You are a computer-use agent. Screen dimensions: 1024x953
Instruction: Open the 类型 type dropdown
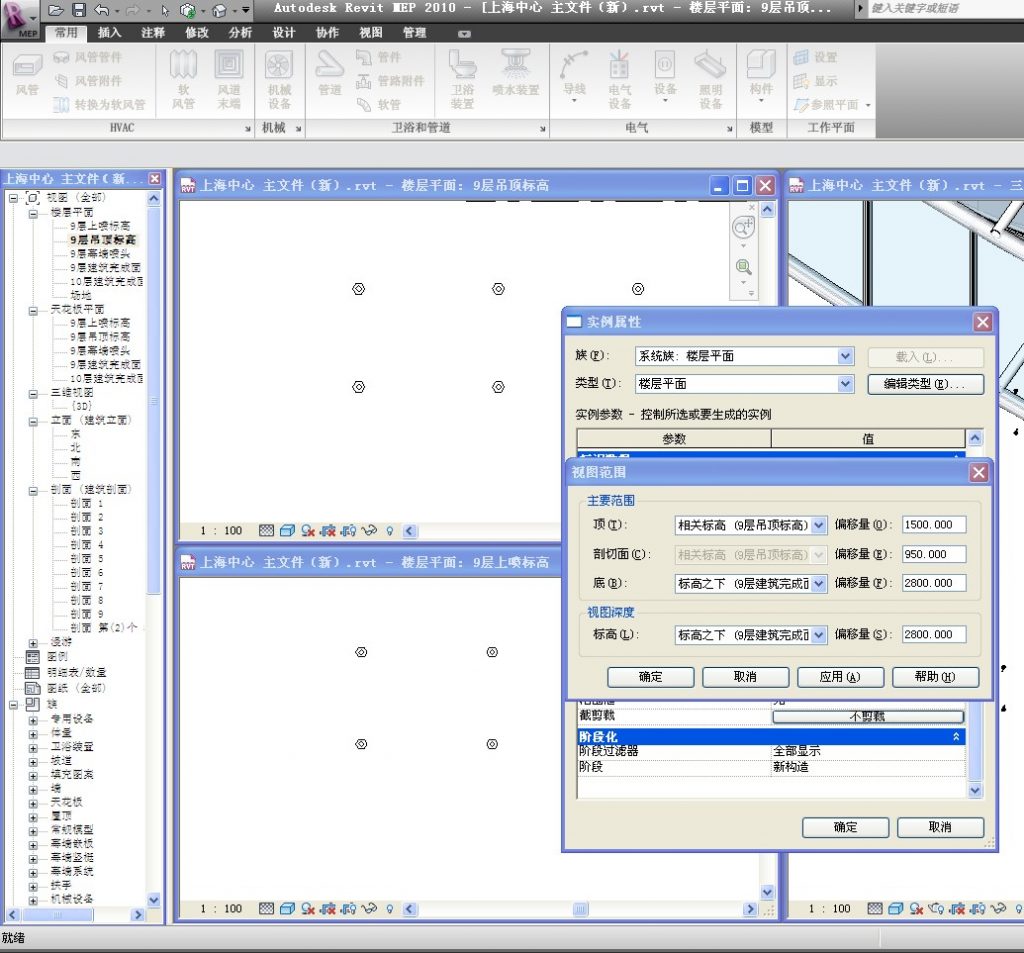(845, 383)
